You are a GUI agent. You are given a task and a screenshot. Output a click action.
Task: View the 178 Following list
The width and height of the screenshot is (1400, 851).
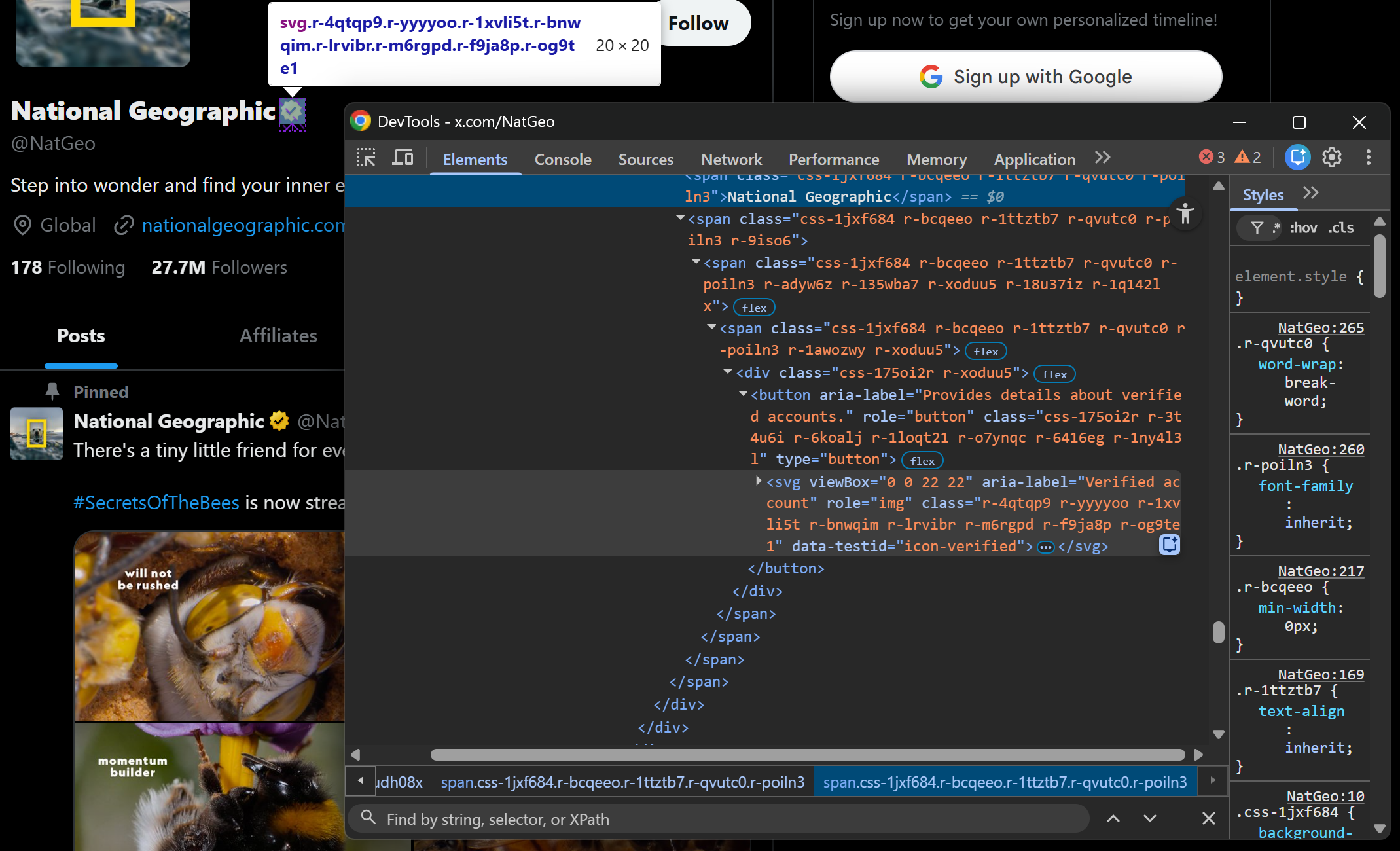click(x=68, y=268)
